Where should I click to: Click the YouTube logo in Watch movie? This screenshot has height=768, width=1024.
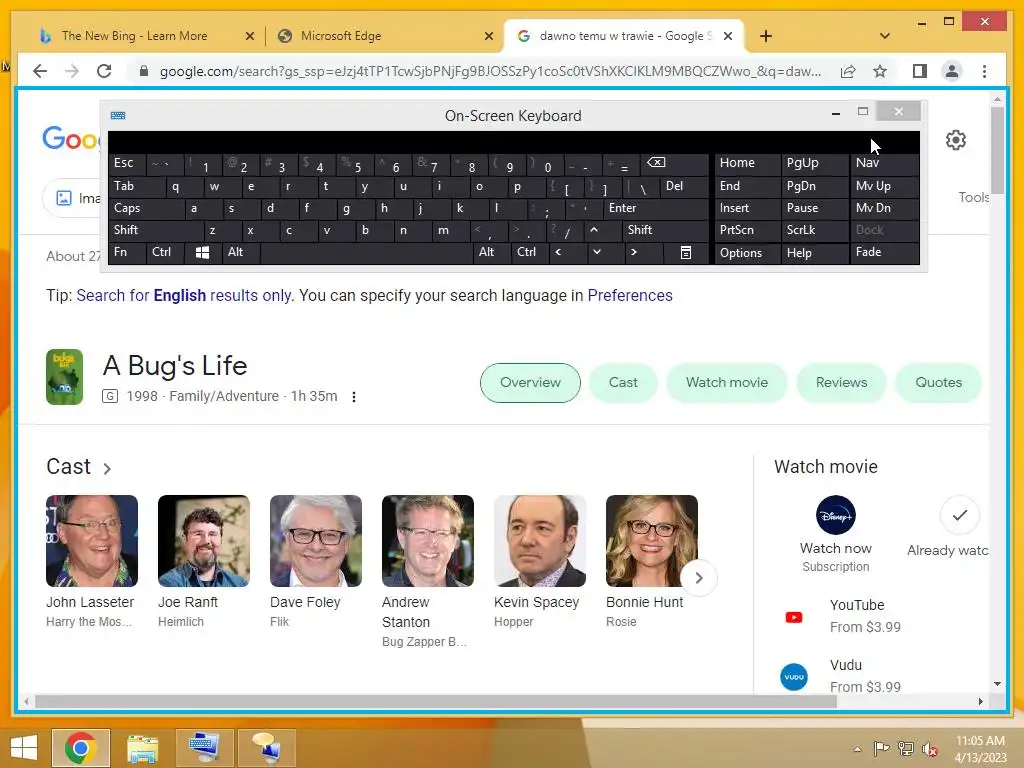coord(793,617)
